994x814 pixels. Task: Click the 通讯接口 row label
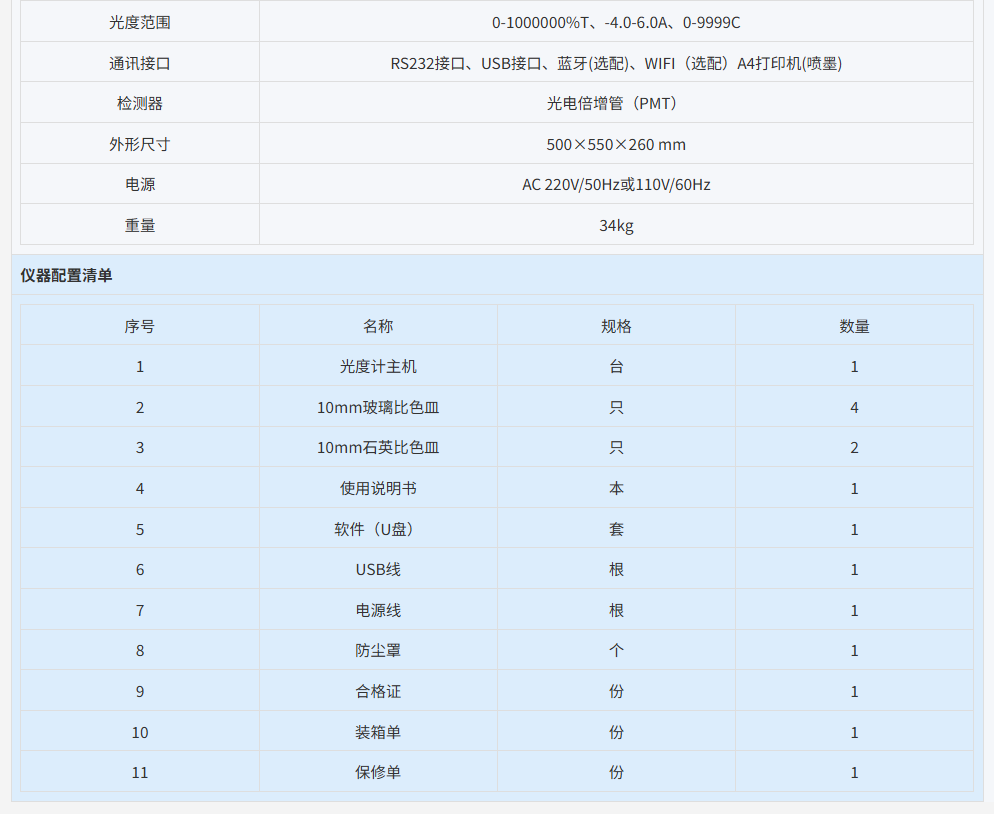(140, 63)
